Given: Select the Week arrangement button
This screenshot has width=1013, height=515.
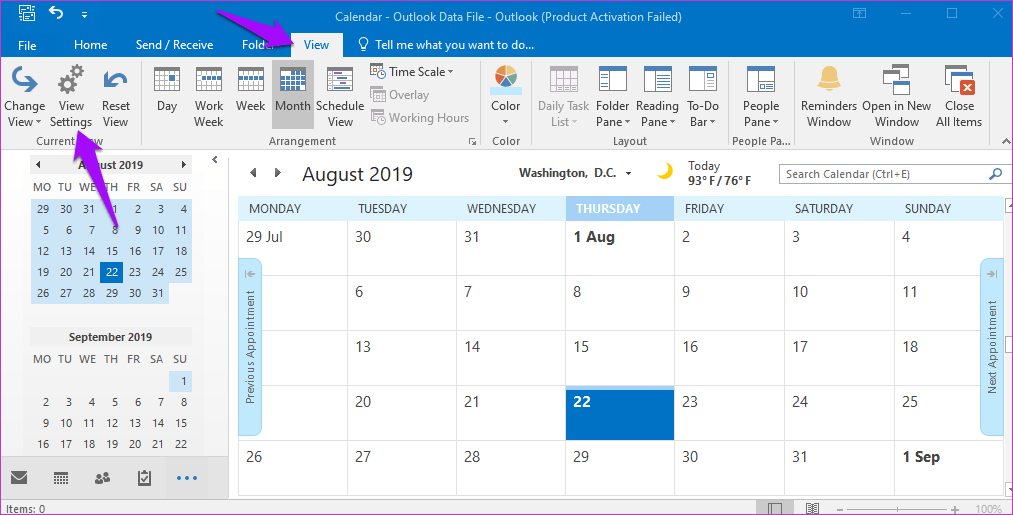Looking at the screenshot, I should point(250,90).
